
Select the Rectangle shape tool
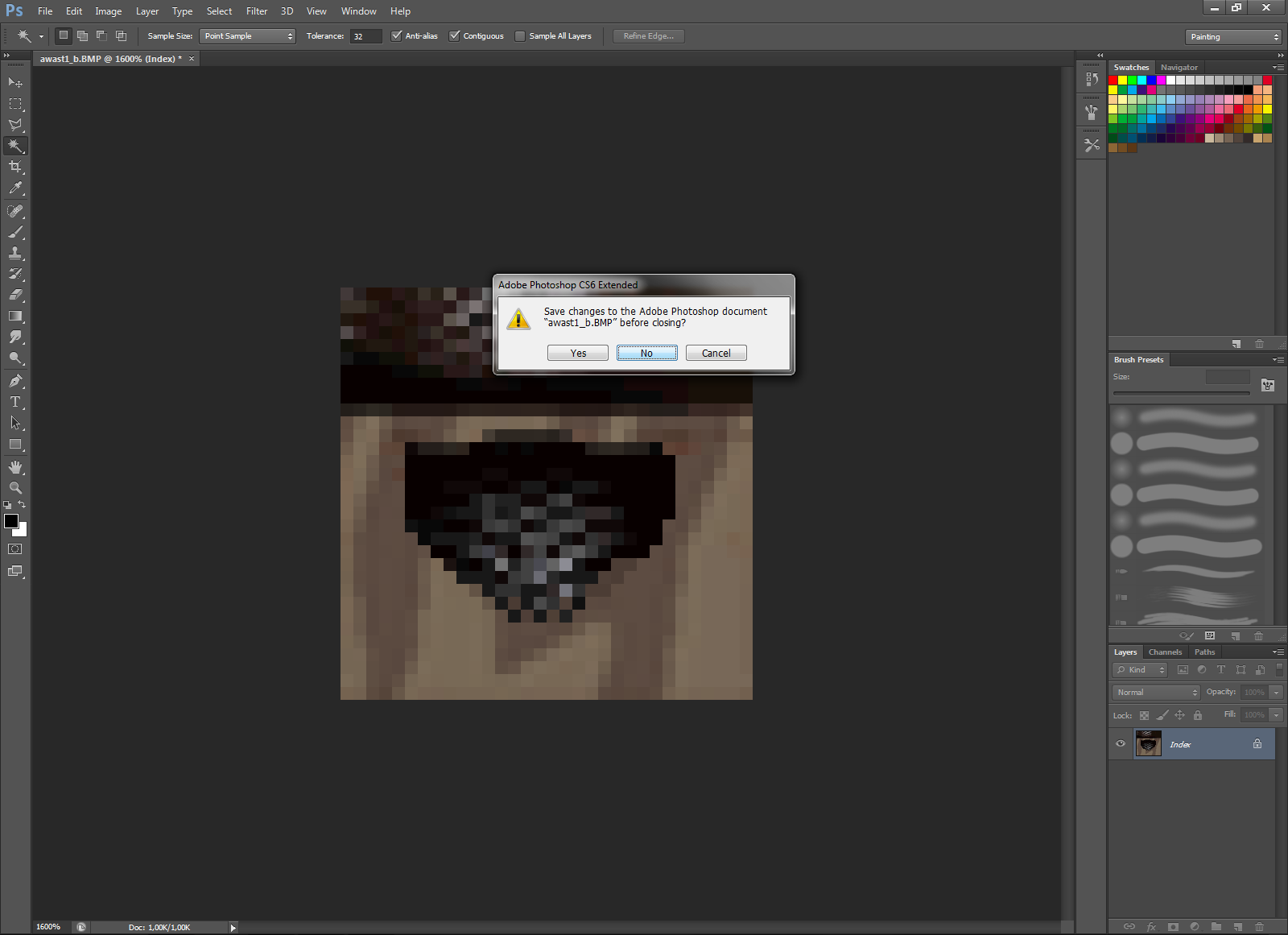pos(15,444)
